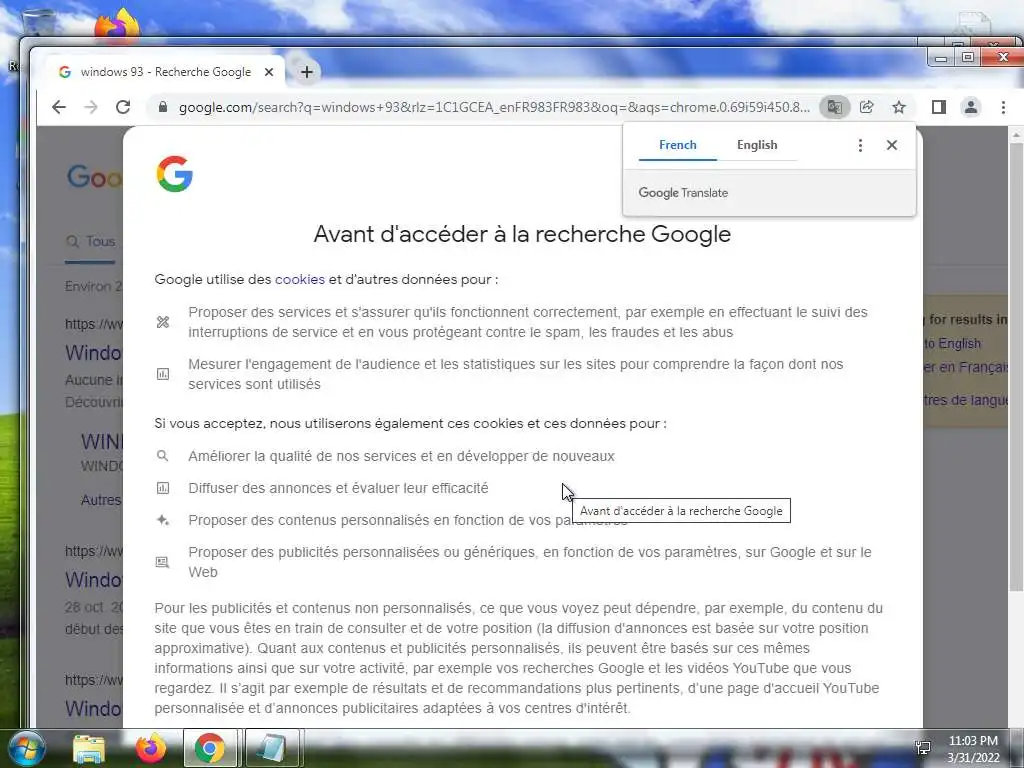The image size is (1024, 768).
Task: Click the chart icon beside 'Mesurer l'engagement'
Action: (163, 374)
